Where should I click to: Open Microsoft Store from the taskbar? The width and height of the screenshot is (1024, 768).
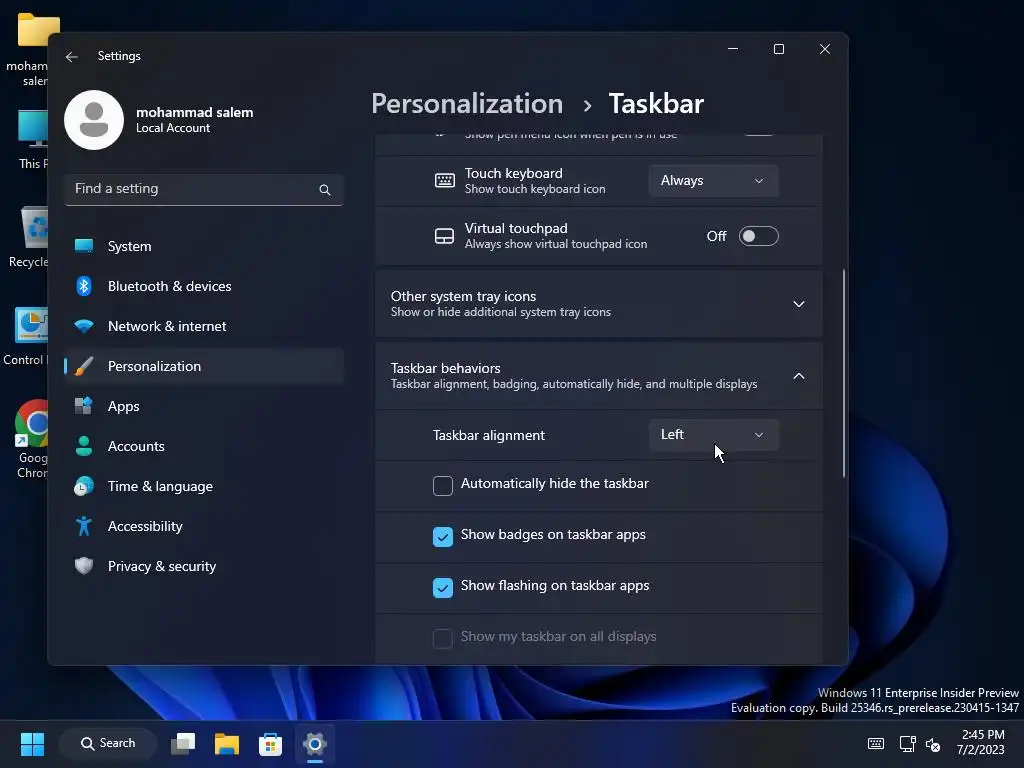pyautogui.click(x=270, y=744)
